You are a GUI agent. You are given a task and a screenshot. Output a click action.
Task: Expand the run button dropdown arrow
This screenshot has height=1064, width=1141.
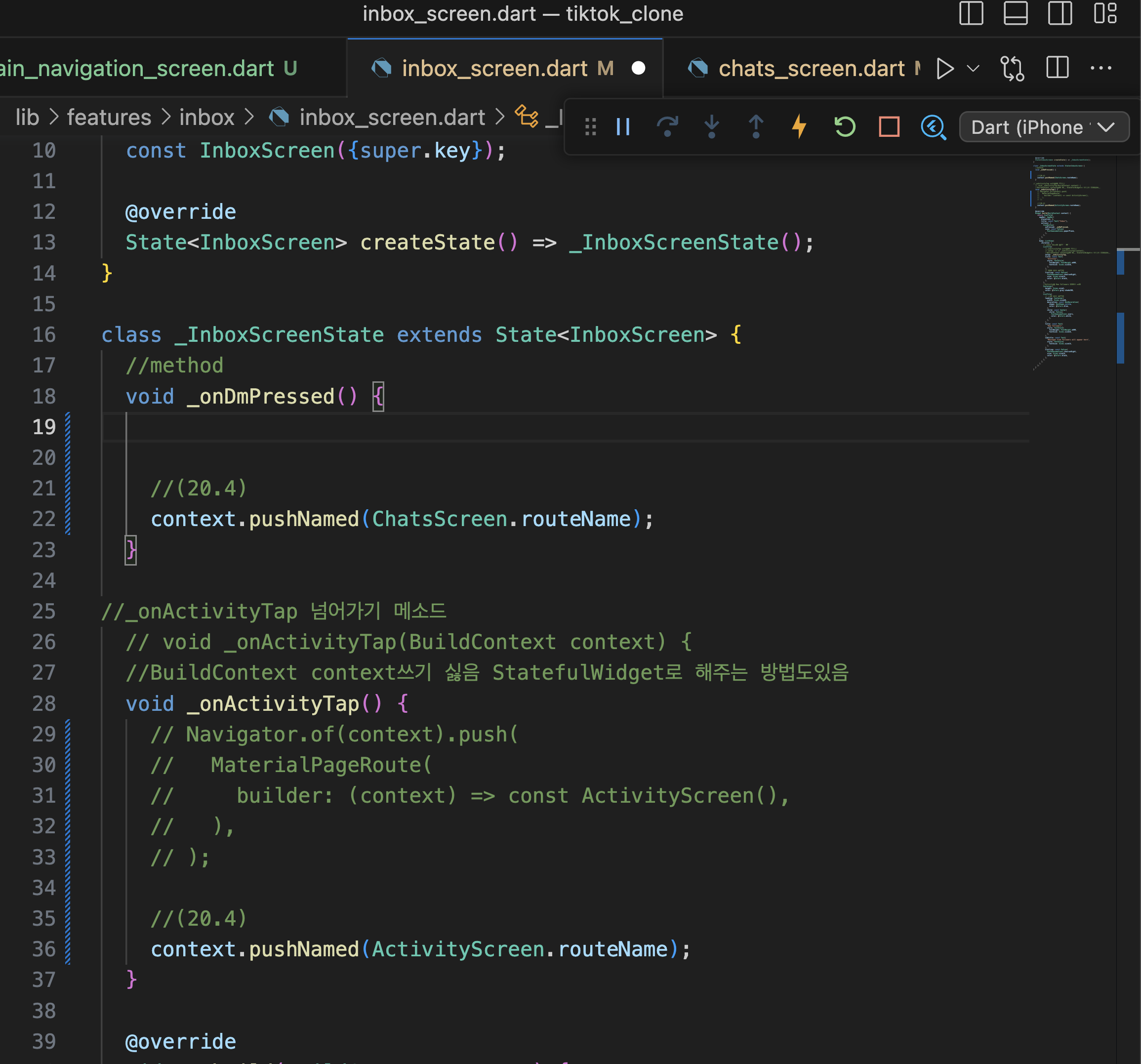[x=973, y=69]
